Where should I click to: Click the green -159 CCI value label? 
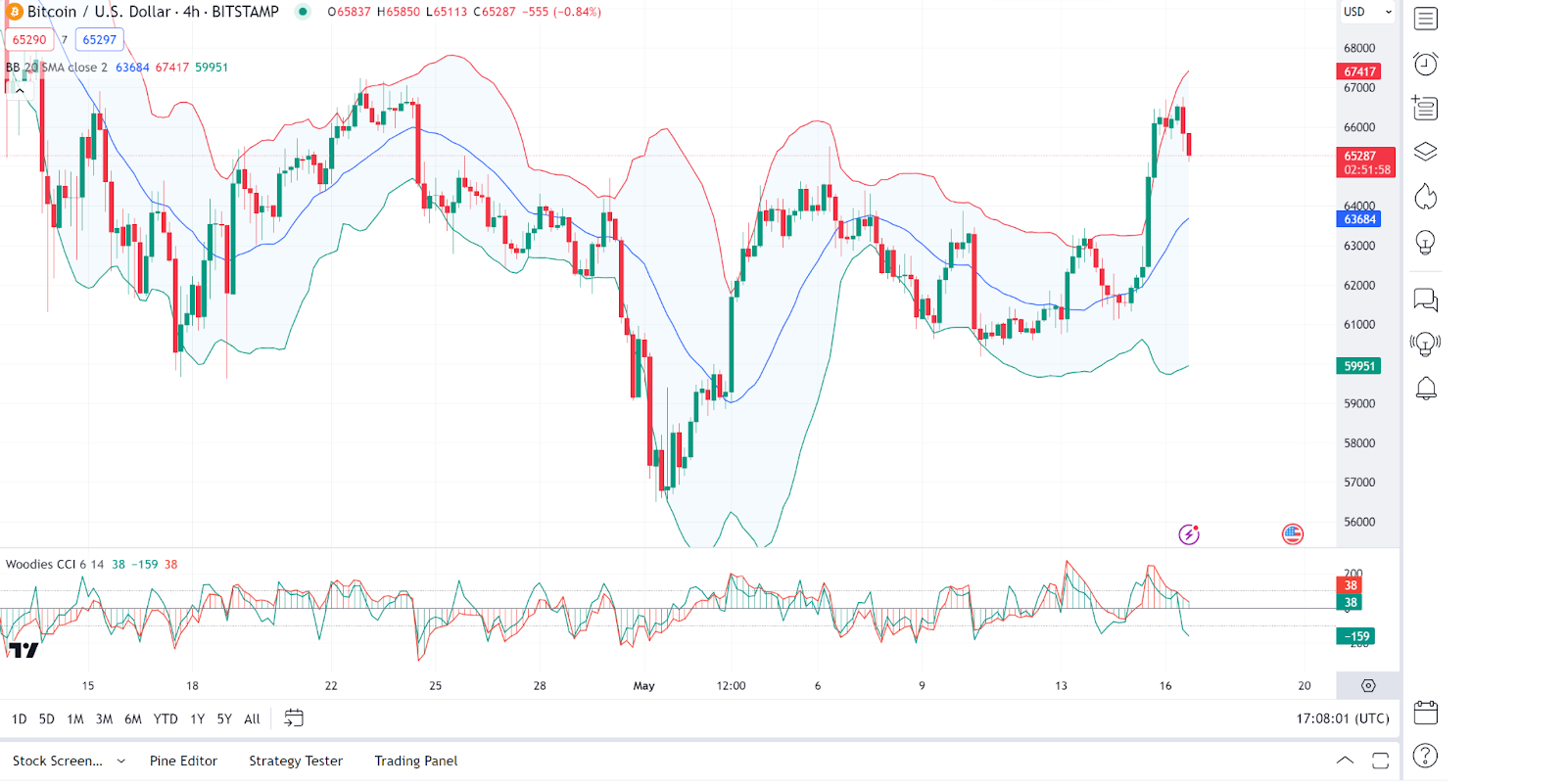pyautogui.click(x=1355, y=636)
